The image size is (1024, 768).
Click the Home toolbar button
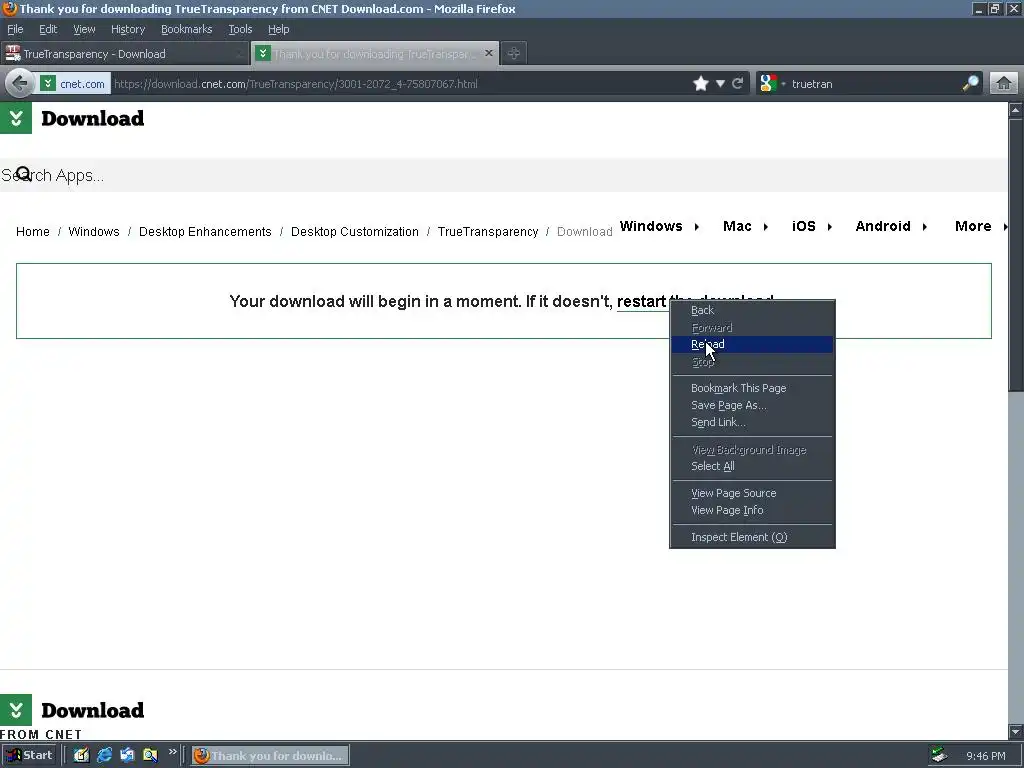point(1004,84)
